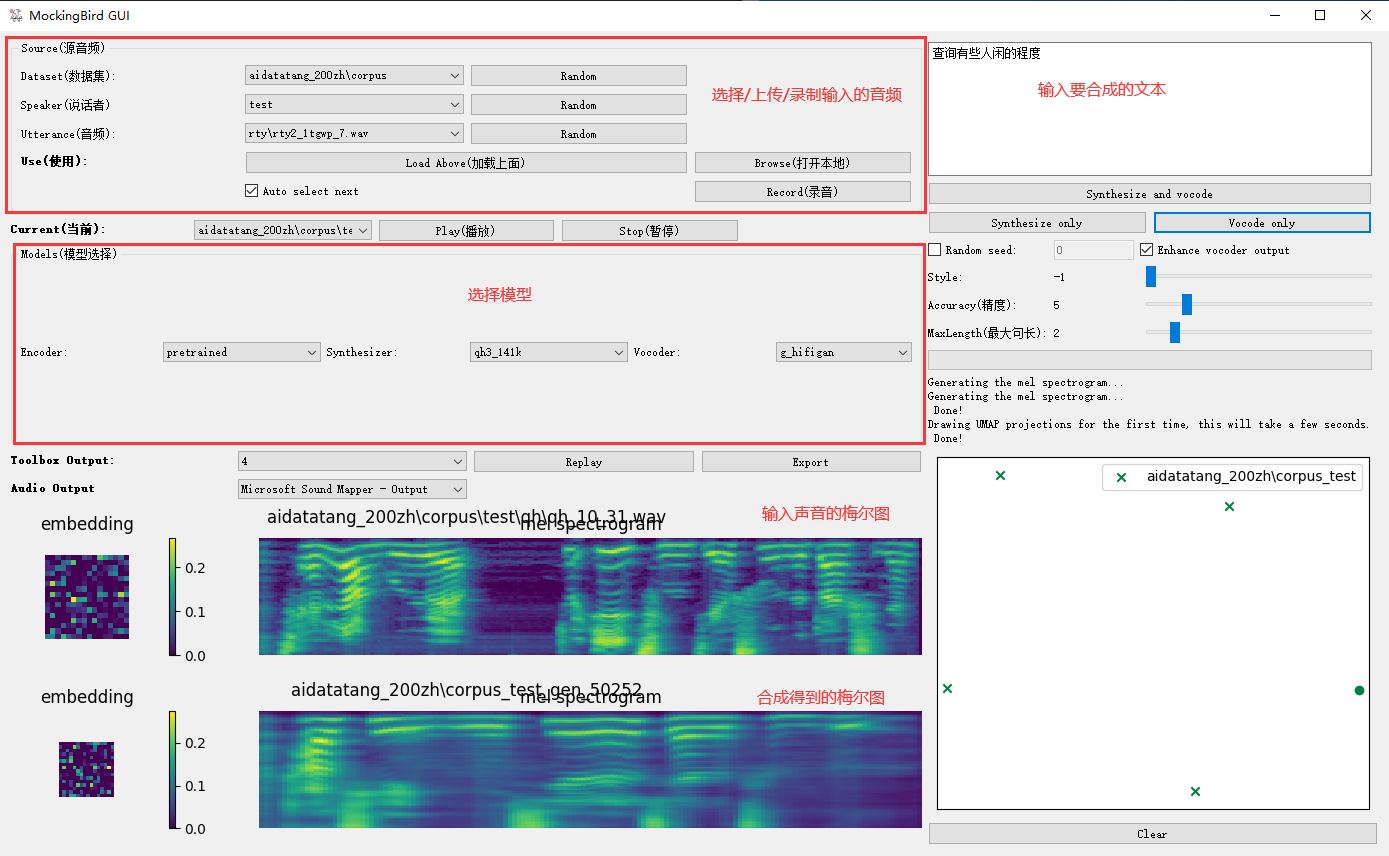The height and width of the screenshot is (856, 1389).
Task: Enable the Random seed checkbox
Action: point(935,250)
